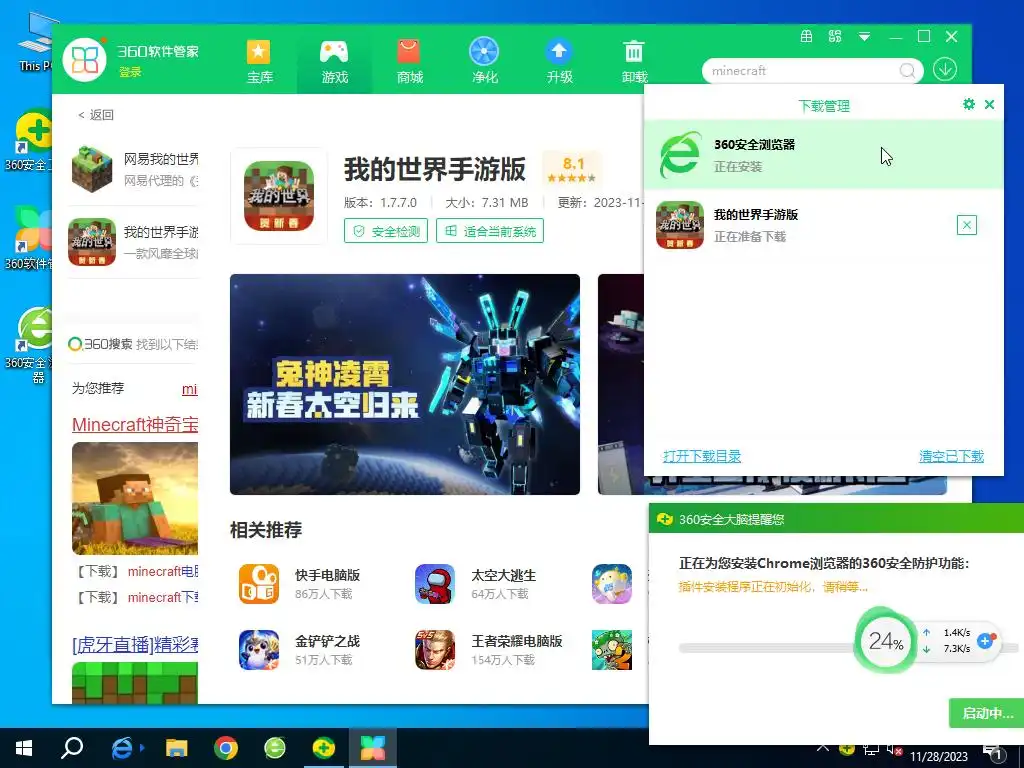1024x768 pixels.
Task: Select 我的世界手游版 icon in download list
Action: tap(680, 225)
